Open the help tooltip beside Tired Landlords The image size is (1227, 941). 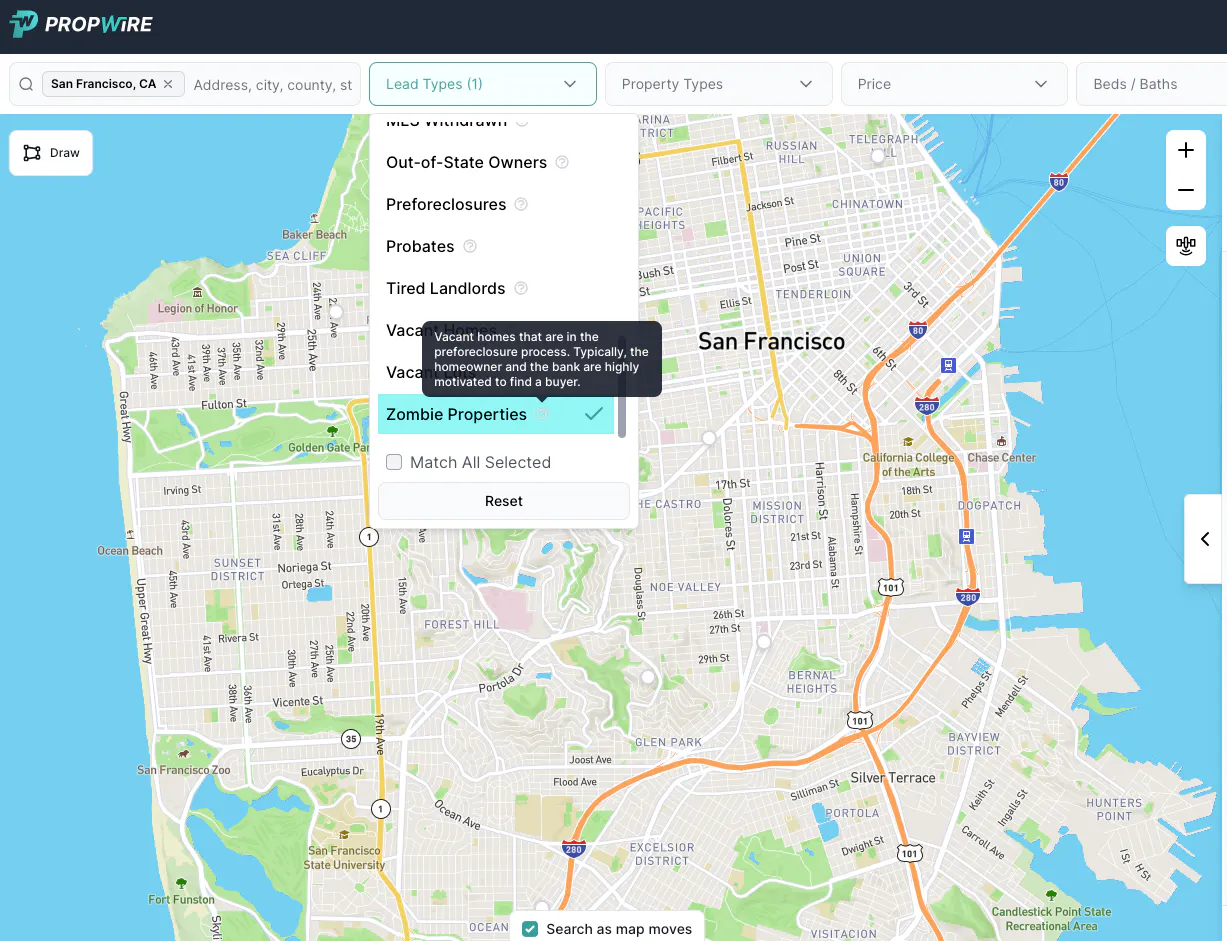coord(521,288)
